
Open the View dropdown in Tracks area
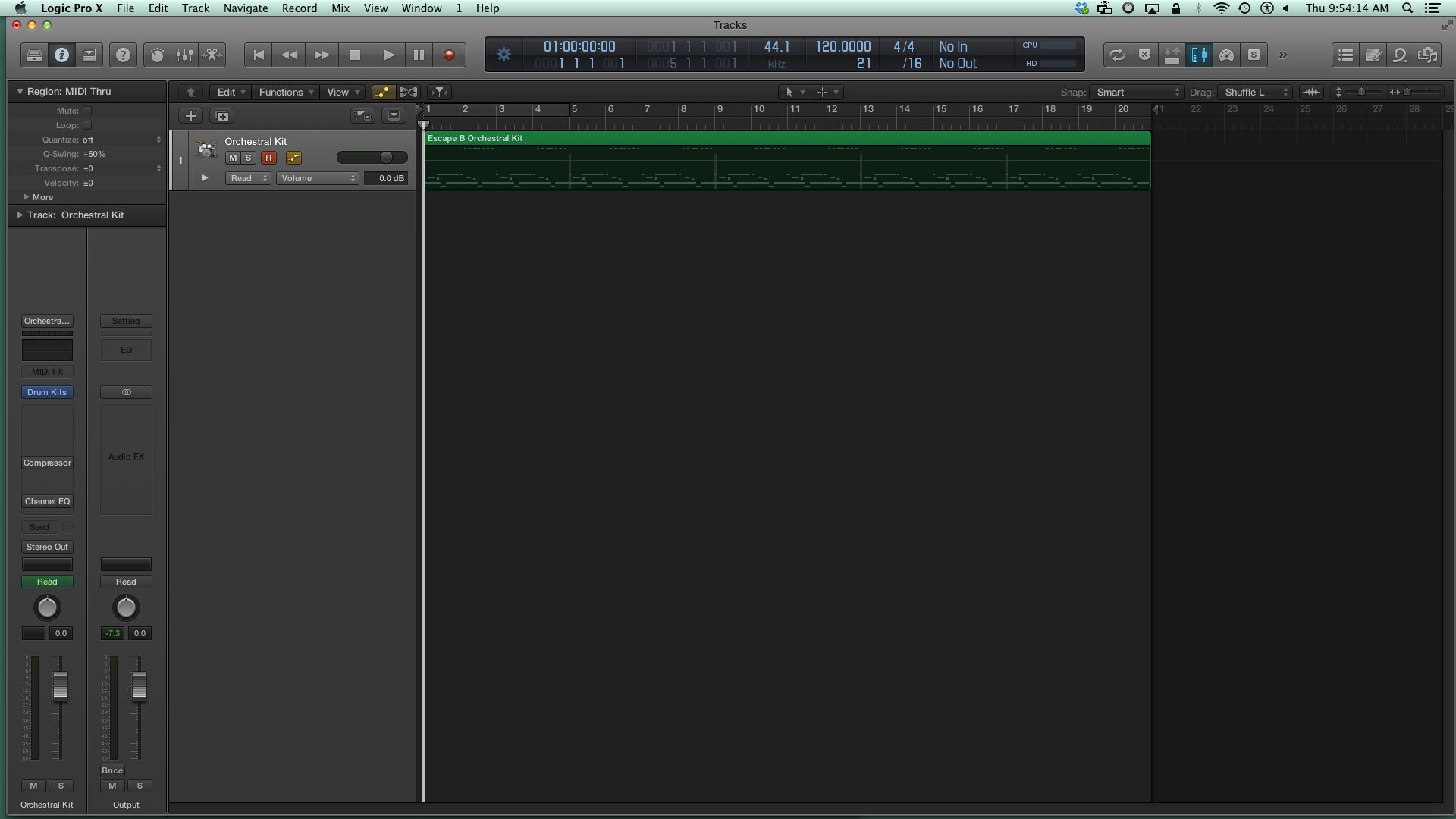click(342, 92)
